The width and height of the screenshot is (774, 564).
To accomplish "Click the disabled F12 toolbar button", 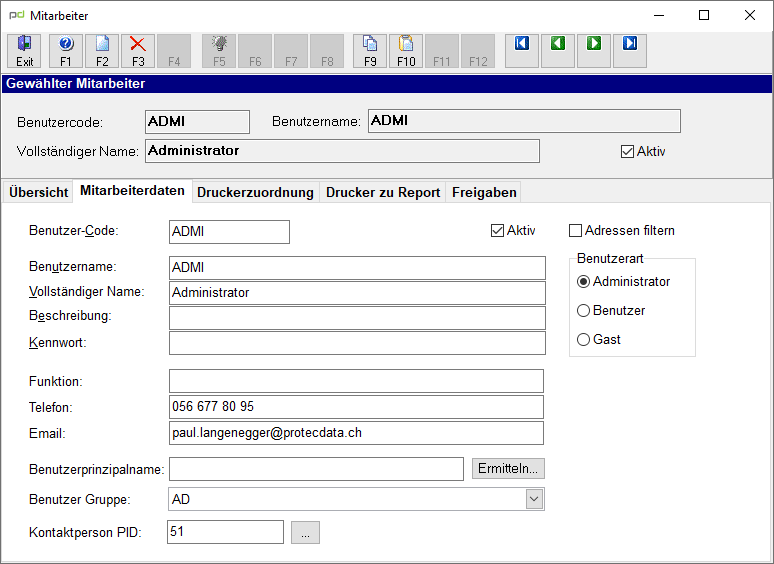I will 478,51.
